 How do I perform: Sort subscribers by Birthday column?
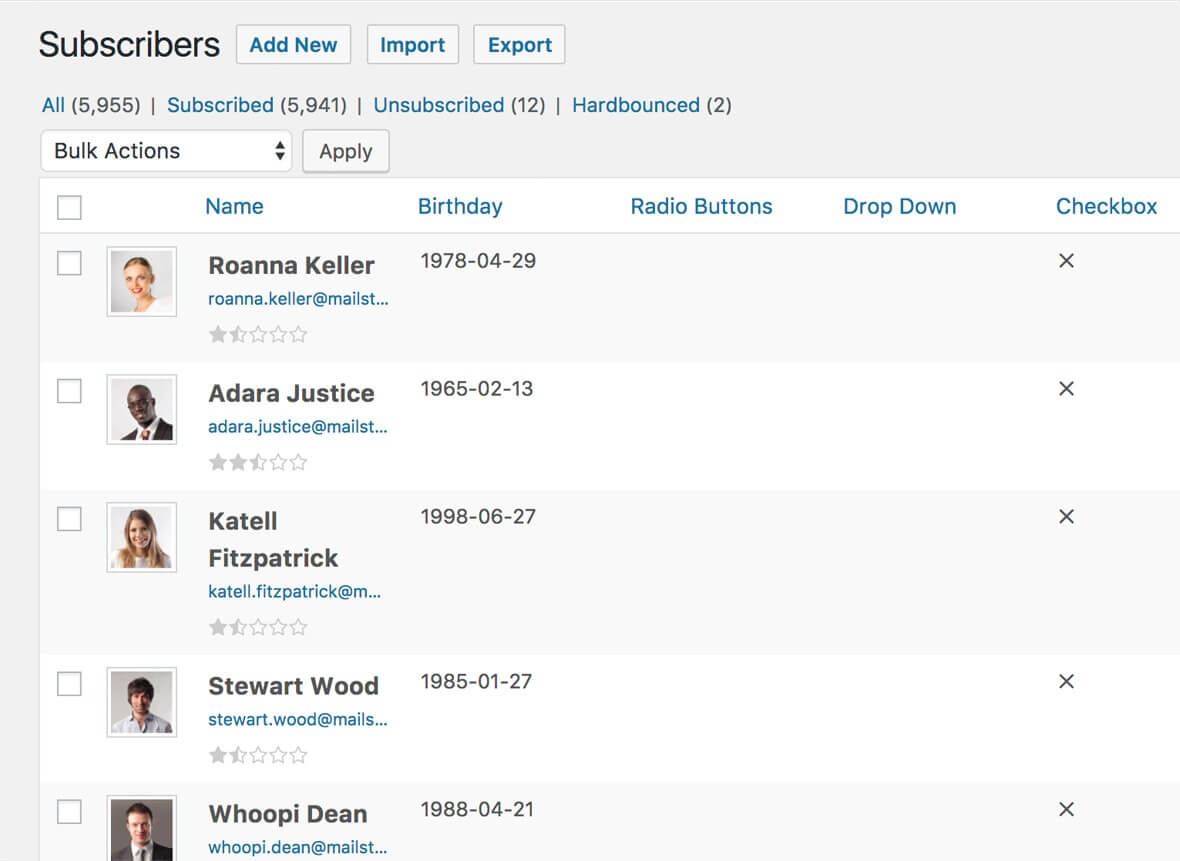pos(459,207)
